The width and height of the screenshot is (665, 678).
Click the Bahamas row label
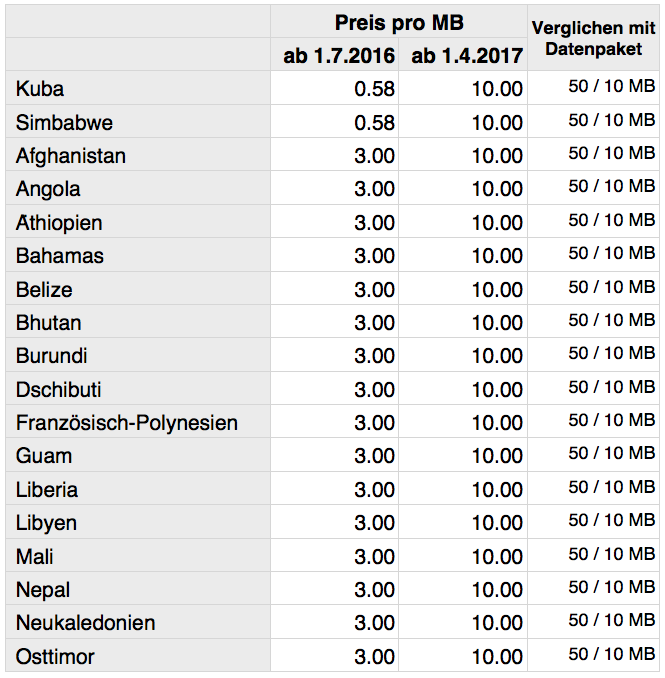click(x=138, y=256)
